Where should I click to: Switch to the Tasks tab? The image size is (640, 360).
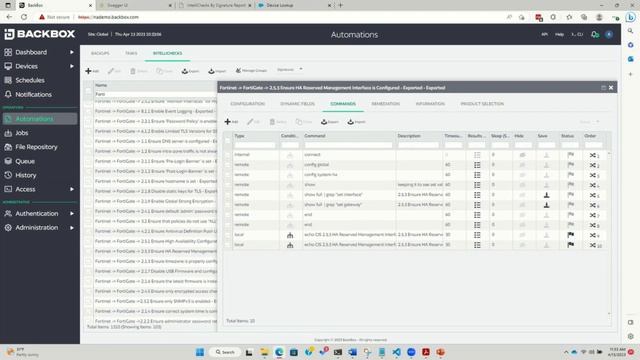(x=131, y=53)
